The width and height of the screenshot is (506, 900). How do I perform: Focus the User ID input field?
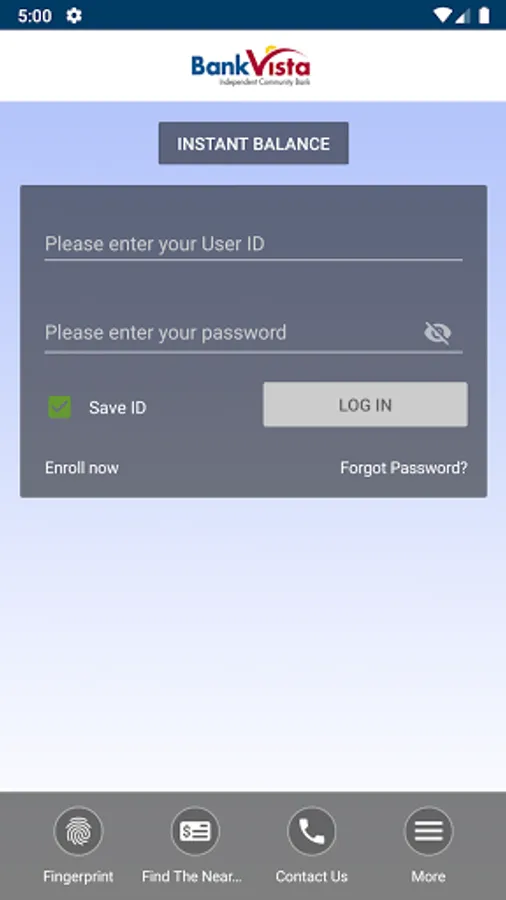(254, 245)
